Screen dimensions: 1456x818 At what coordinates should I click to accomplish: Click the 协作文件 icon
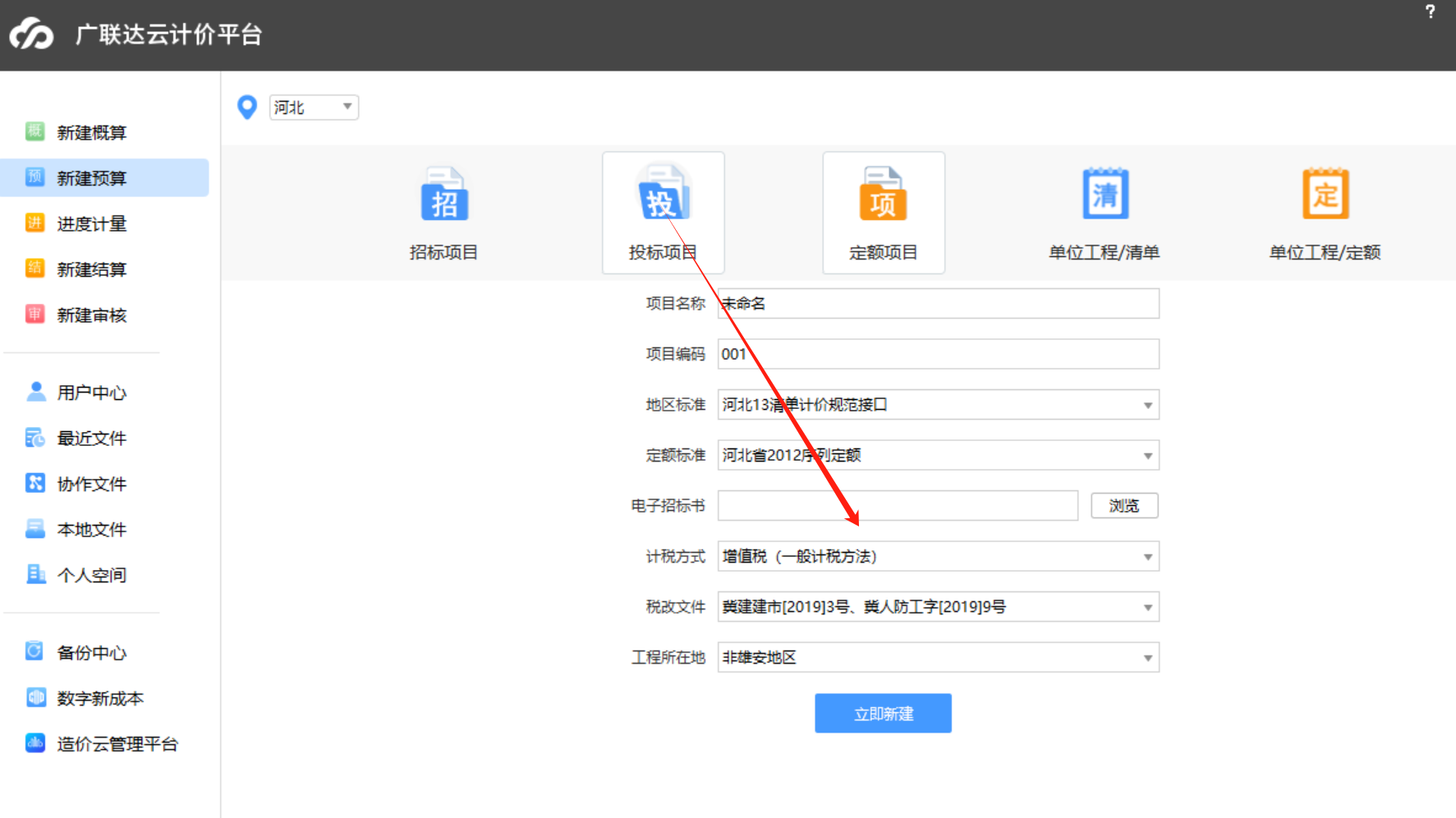point(35,483)
